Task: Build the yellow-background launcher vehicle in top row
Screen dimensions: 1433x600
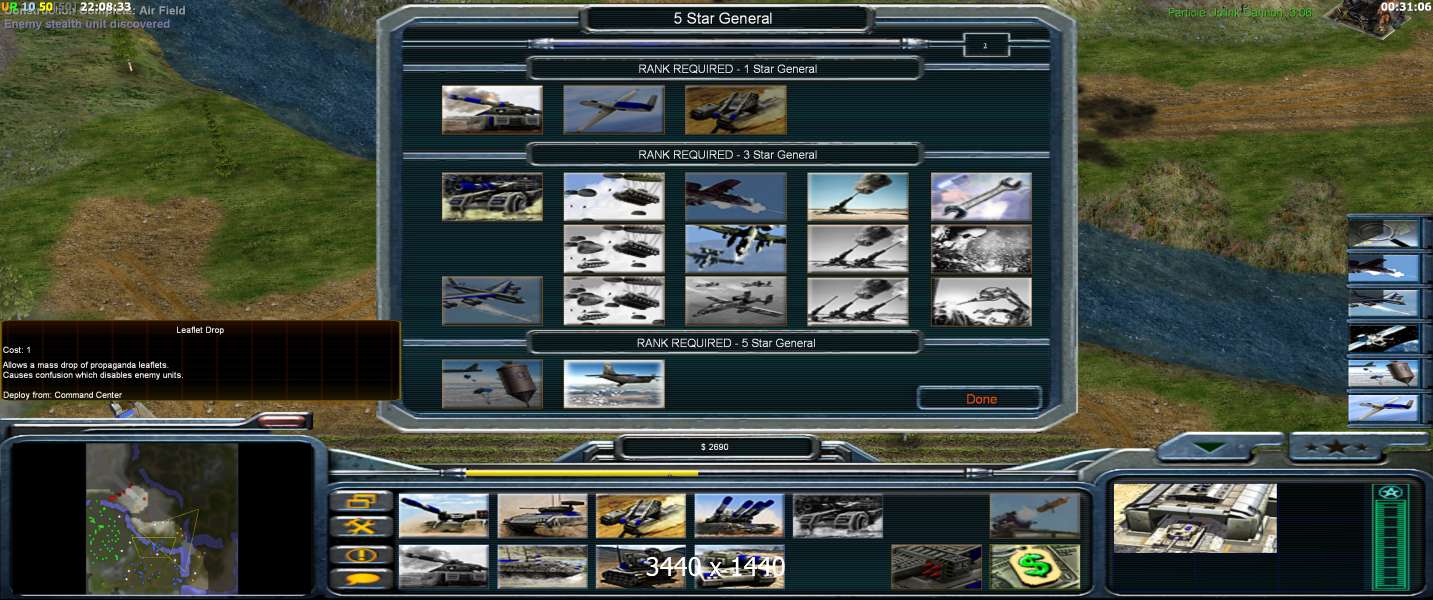Action: 641,515
